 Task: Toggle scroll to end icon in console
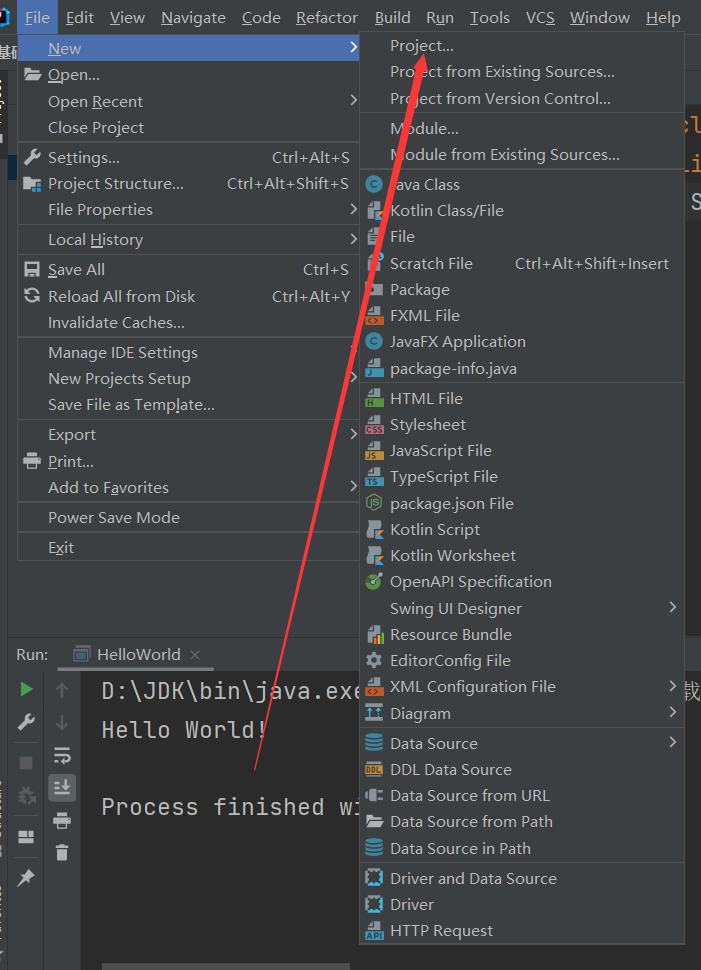click(62, 788)
